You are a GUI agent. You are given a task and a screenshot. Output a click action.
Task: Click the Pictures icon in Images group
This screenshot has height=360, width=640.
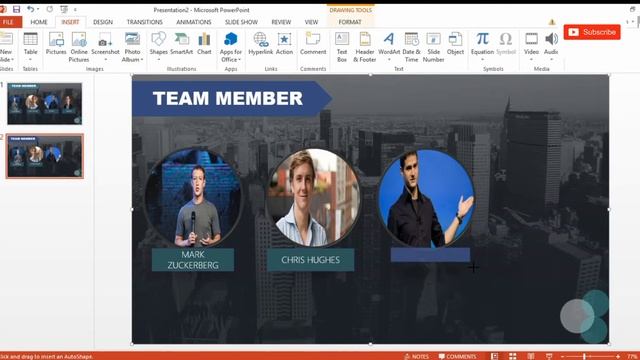point(56,39)
